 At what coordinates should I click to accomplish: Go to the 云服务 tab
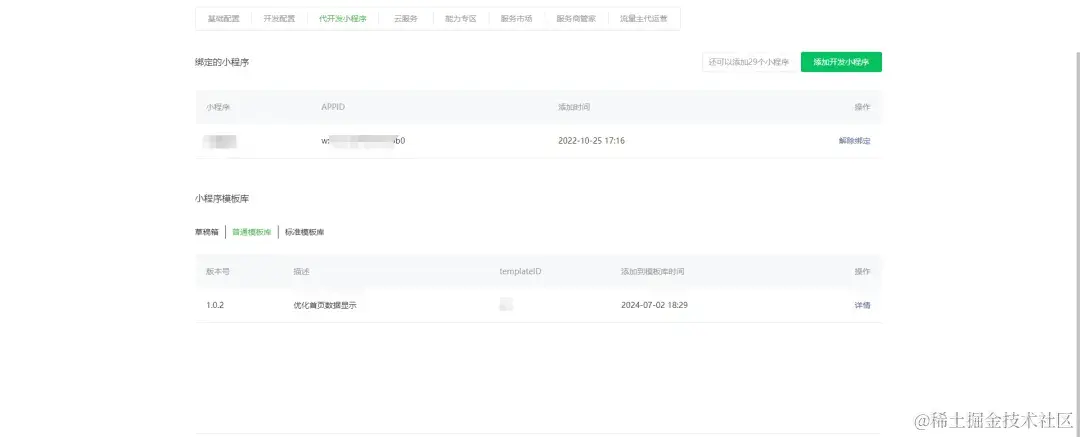pos(406,19)
